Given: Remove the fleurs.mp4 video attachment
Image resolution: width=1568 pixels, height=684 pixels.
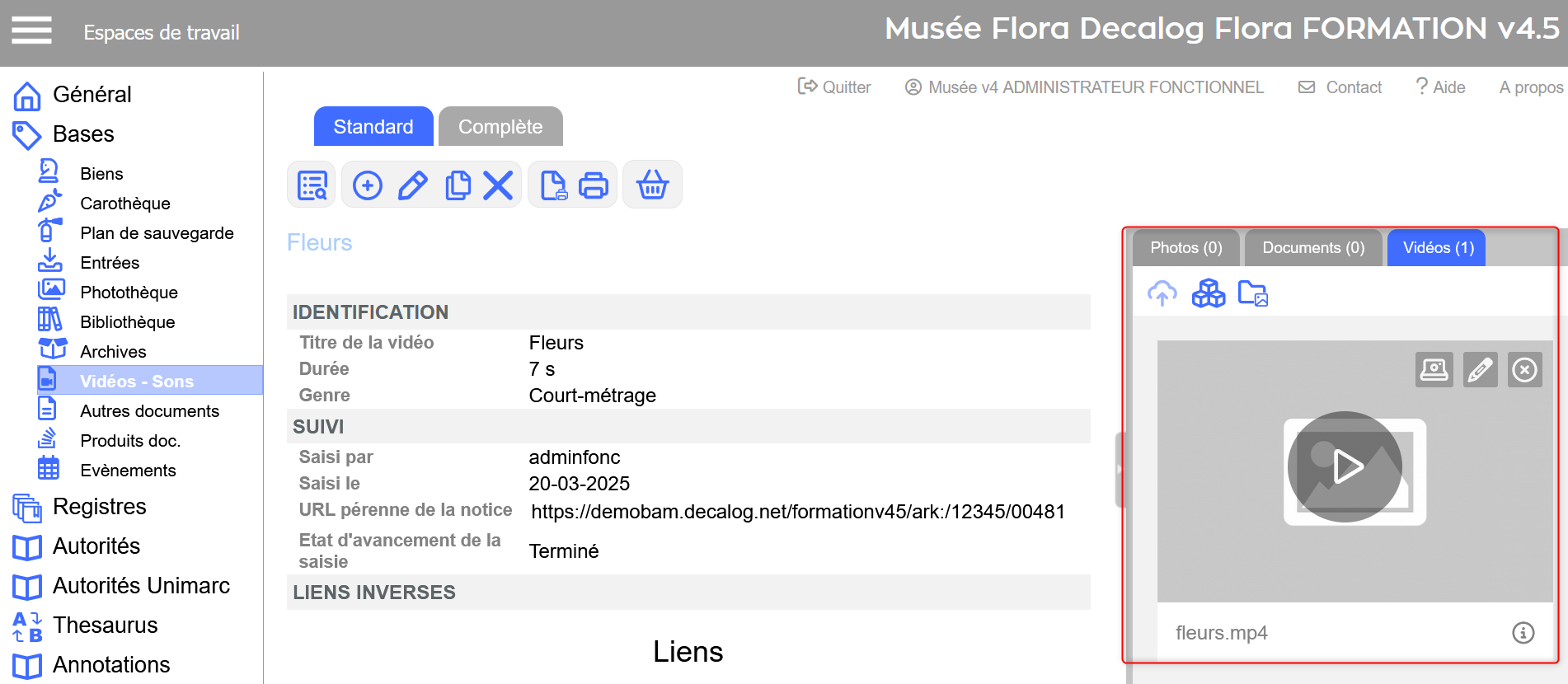Looking at the screenshot, I should [x=1524, y=370].
